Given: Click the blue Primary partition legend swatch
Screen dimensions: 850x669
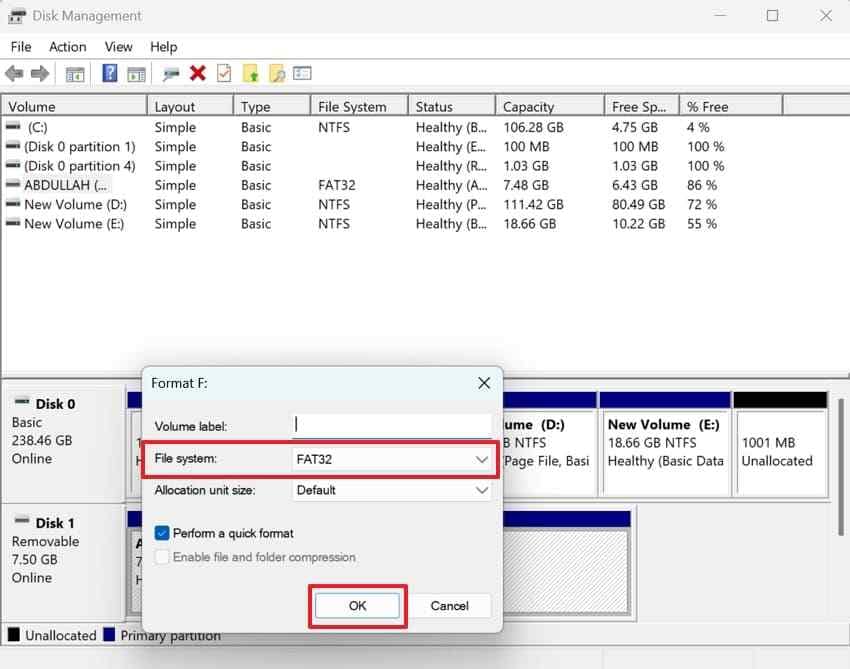Looking at the screenshot, I should 109,634.
